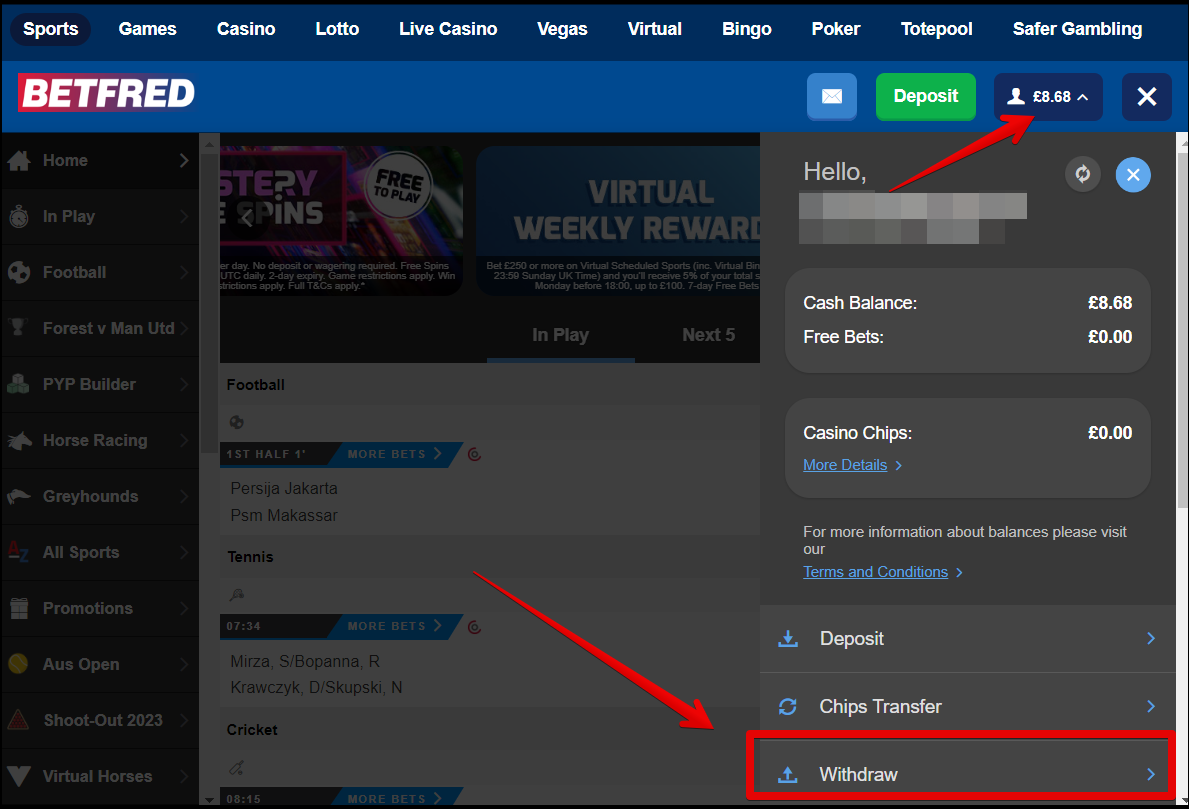
Task: Open Deposit row chevron in account panel
Action: [1151, 638]
